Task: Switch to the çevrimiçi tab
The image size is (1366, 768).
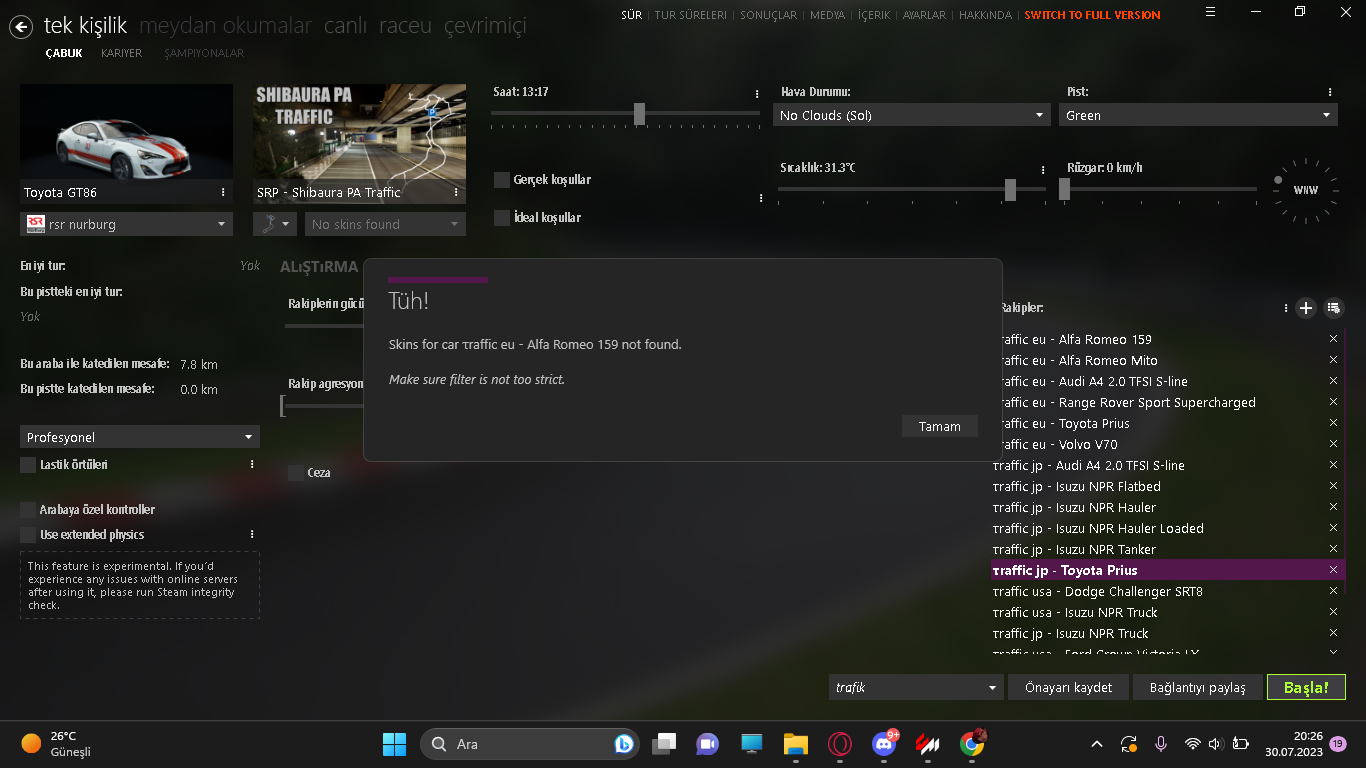Action: point(485,26)
